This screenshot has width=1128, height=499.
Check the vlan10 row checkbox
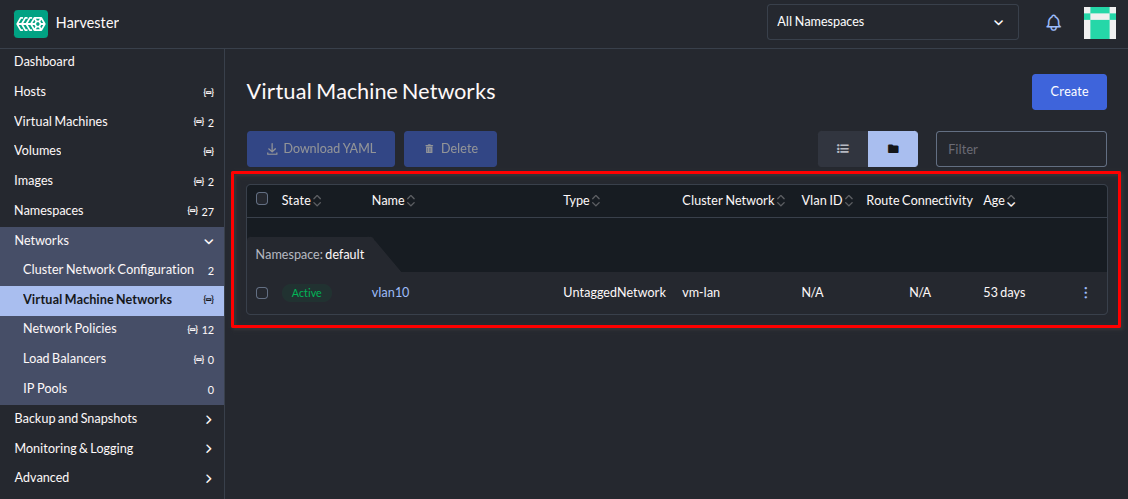[262, 293]
